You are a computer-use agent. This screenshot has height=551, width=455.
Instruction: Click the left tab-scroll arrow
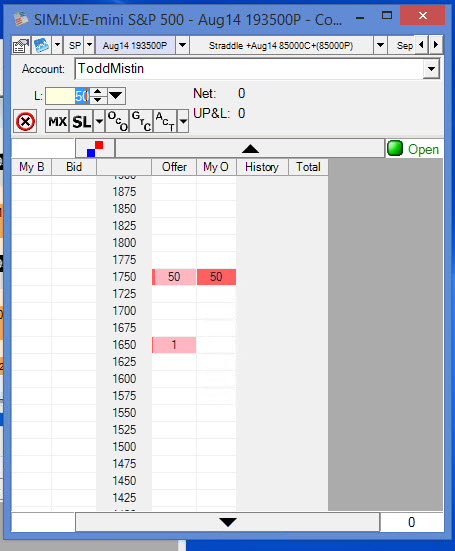[421, 45]
